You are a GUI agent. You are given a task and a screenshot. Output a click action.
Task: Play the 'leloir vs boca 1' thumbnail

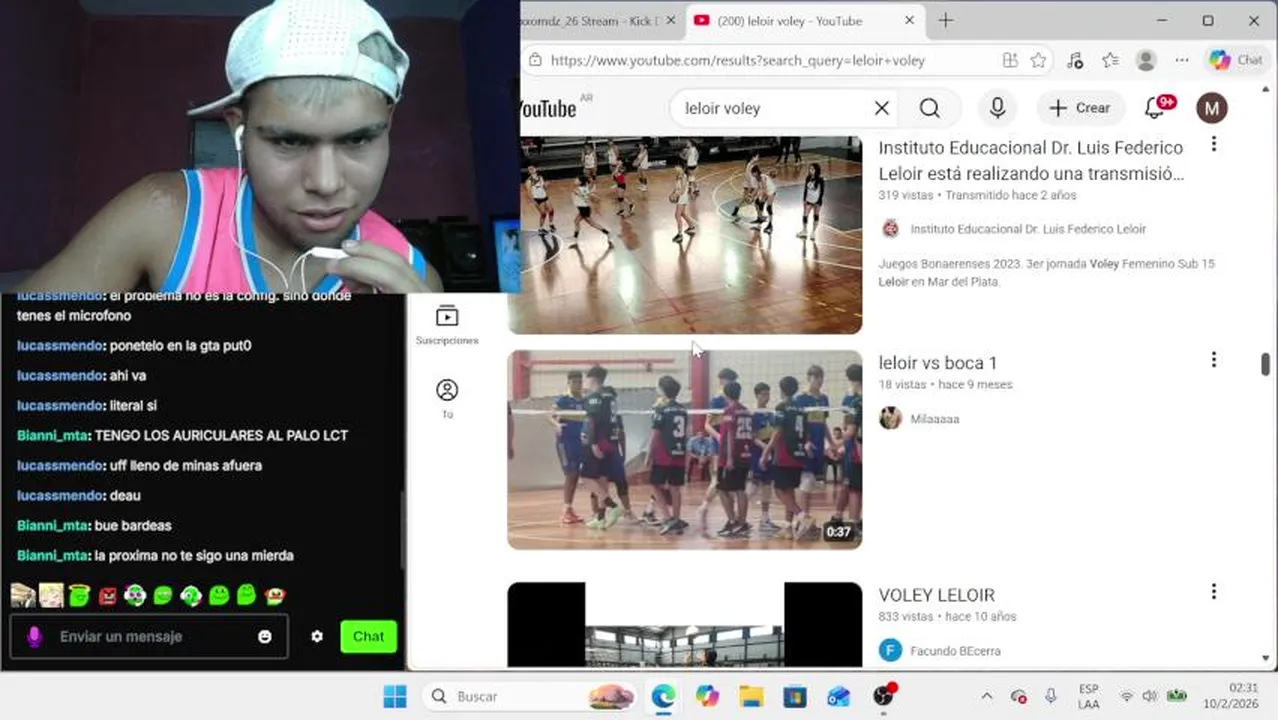(684, 449)
